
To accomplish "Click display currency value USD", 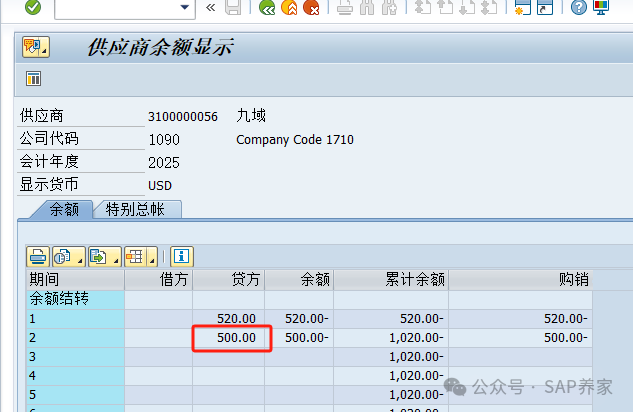I will (x=160, y=186).
